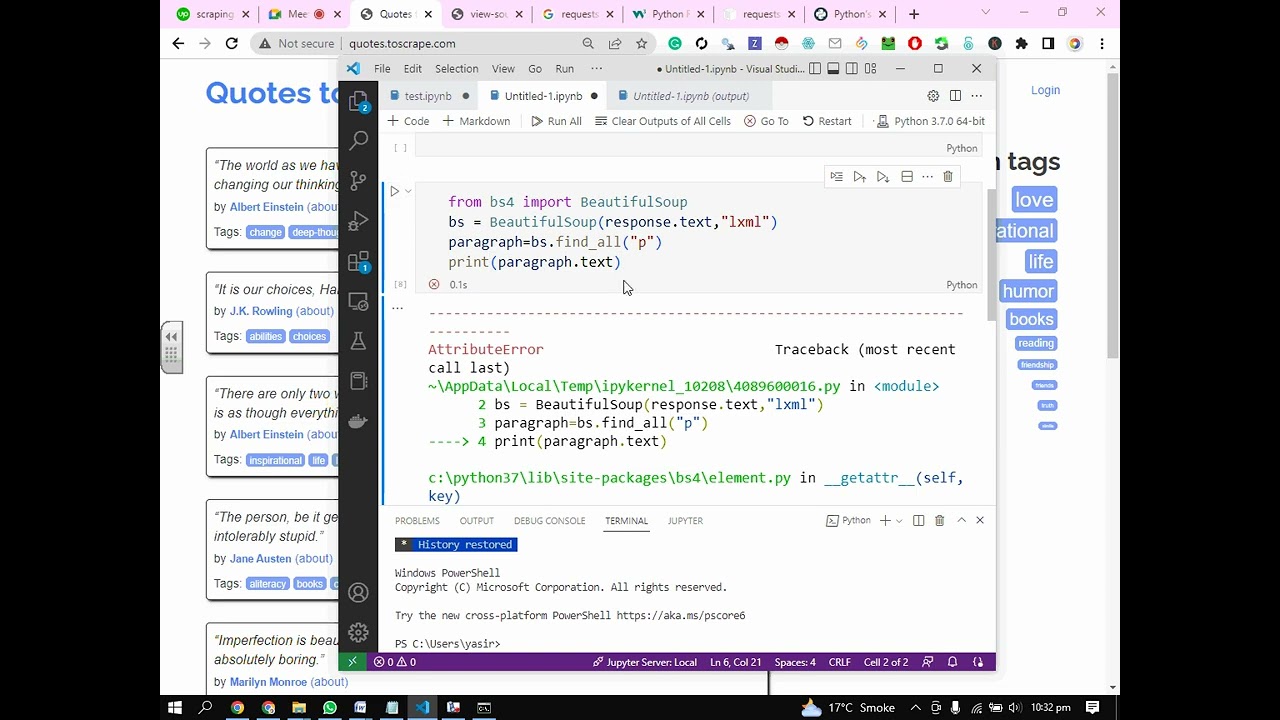Open the View menu in VS Code
1280x720 pixels.
503,69
